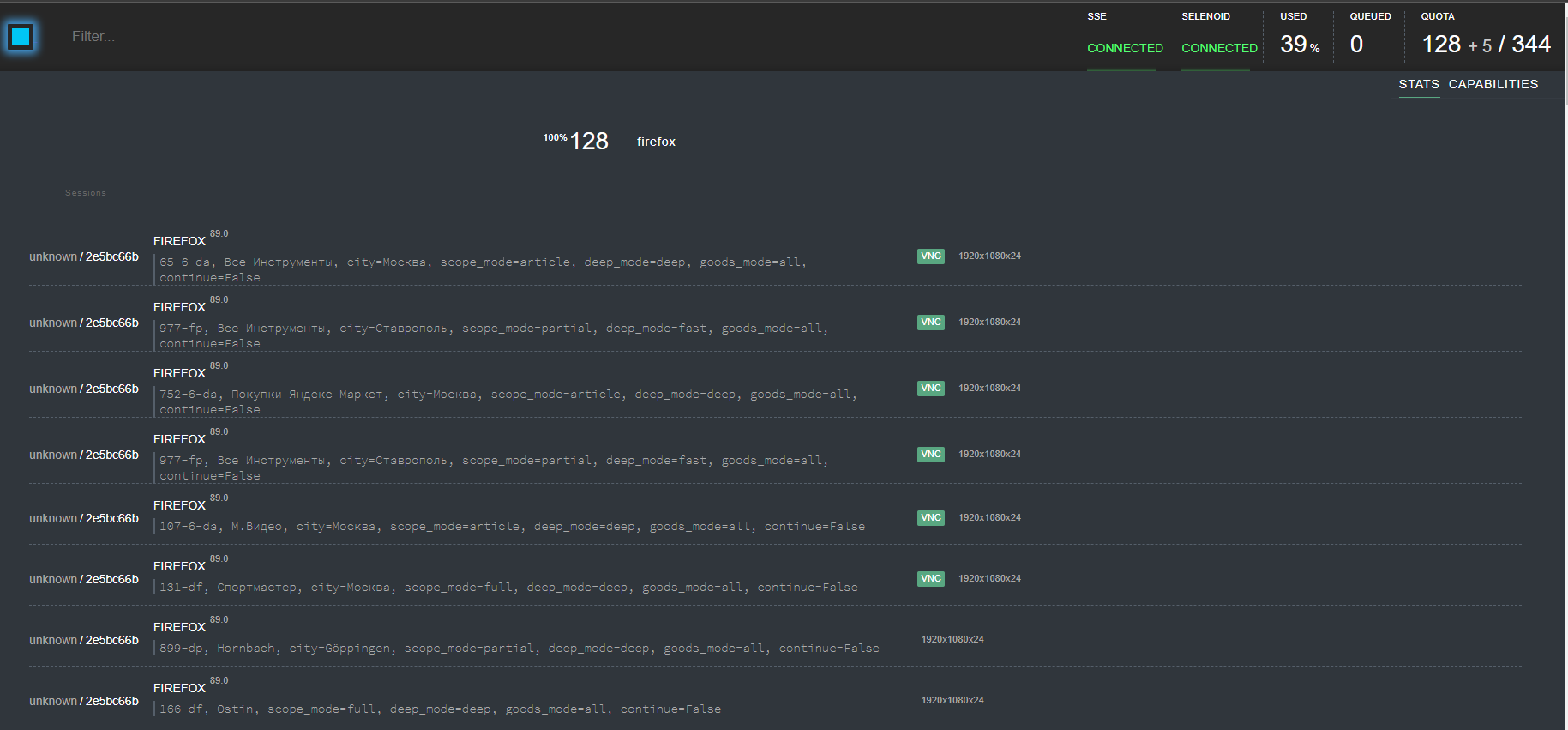Select the '899-dp, Hornbach' session name text
The width and height of the screenshot is (1568, 730).
pyautogui.click(x=218, y=649)
